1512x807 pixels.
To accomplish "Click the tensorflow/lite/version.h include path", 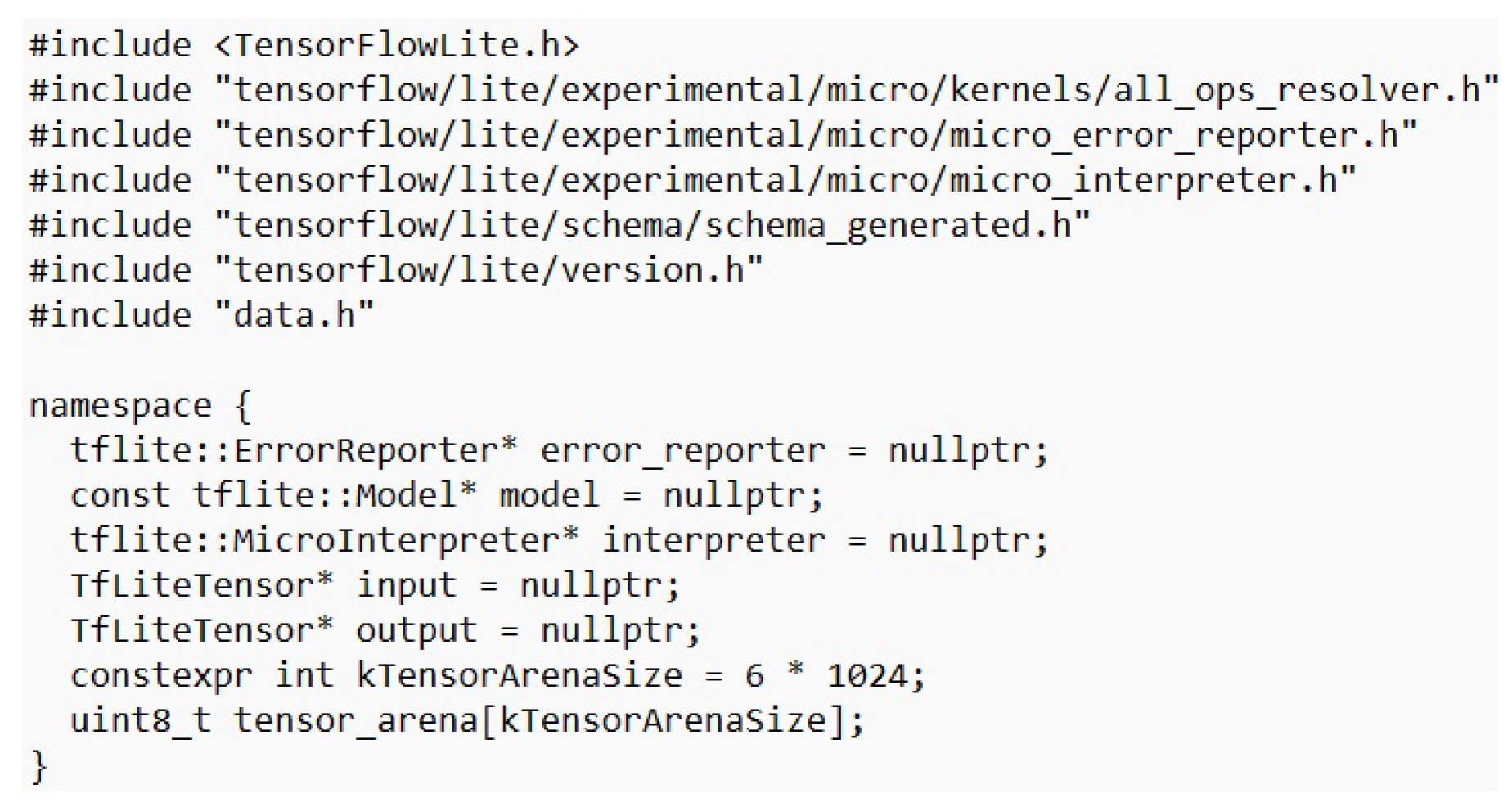I will [x=488, y=270].
